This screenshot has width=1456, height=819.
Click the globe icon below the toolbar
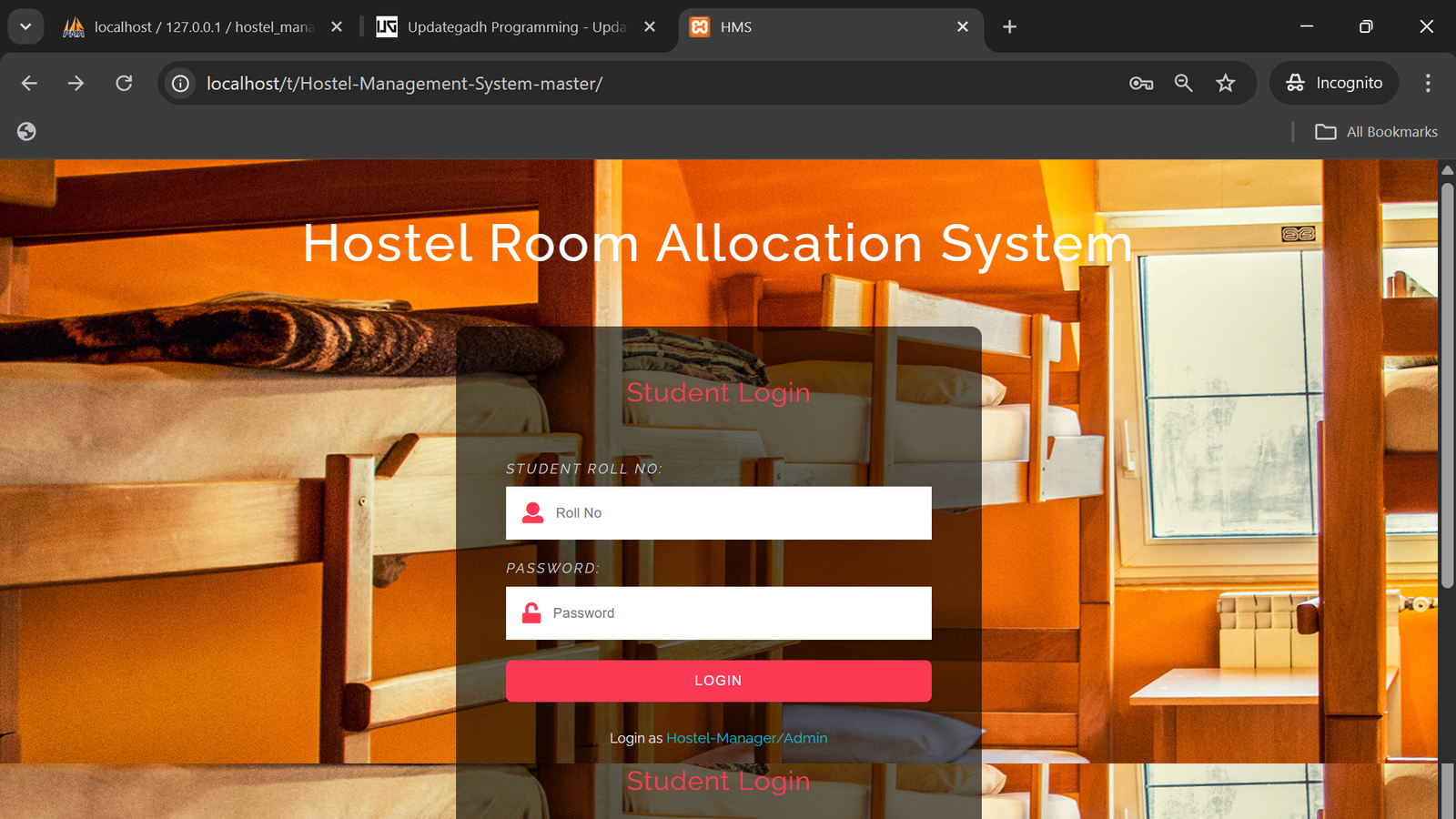click(26, 131)
